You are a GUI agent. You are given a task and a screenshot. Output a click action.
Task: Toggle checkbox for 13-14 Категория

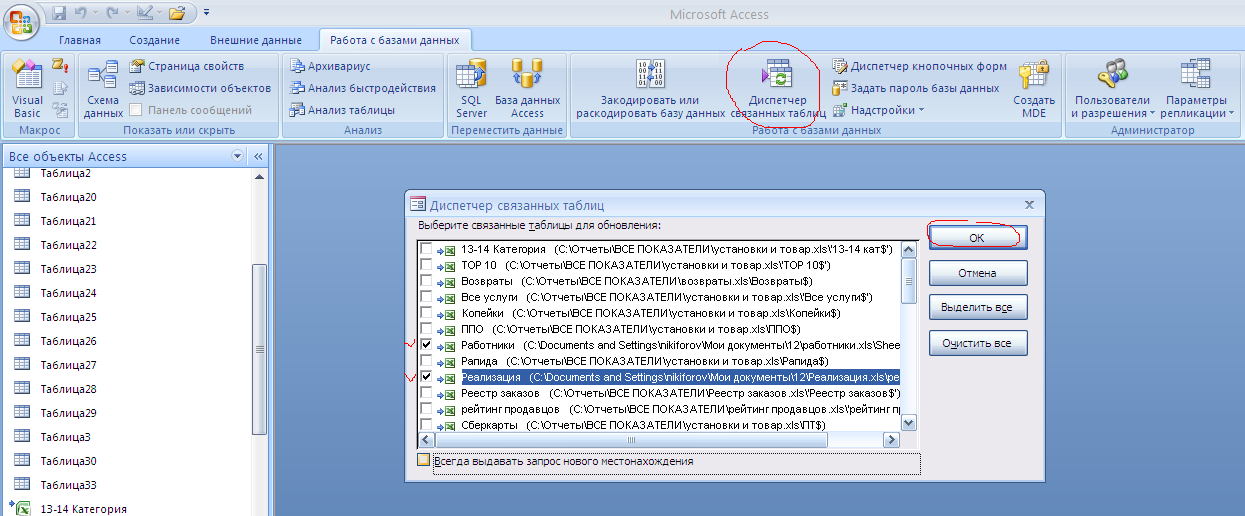pos(427,249)
